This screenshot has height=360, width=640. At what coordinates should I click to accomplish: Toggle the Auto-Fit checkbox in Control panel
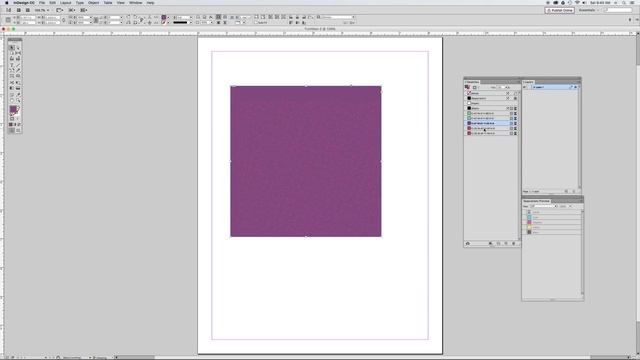point(256,22)
